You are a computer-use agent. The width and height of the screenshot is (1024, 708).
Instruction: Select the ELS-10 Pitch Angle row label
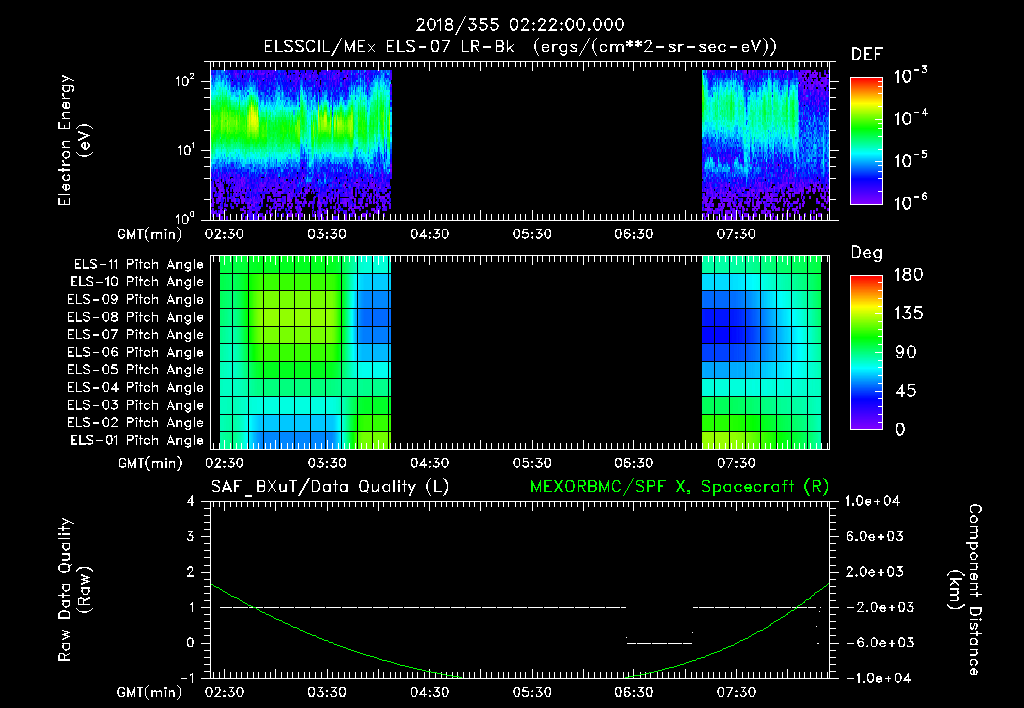[137, 282]
